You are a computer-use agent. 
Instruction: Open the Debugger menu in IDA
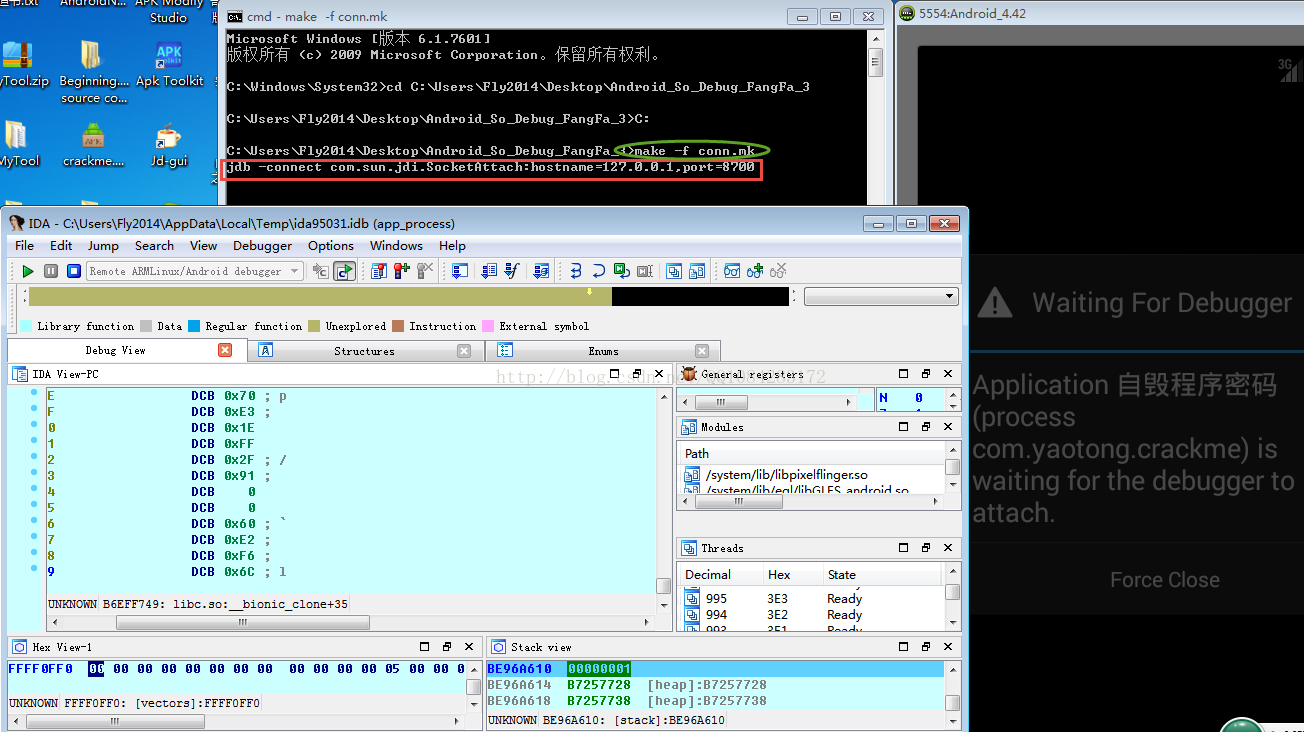[x=262, y=245]
